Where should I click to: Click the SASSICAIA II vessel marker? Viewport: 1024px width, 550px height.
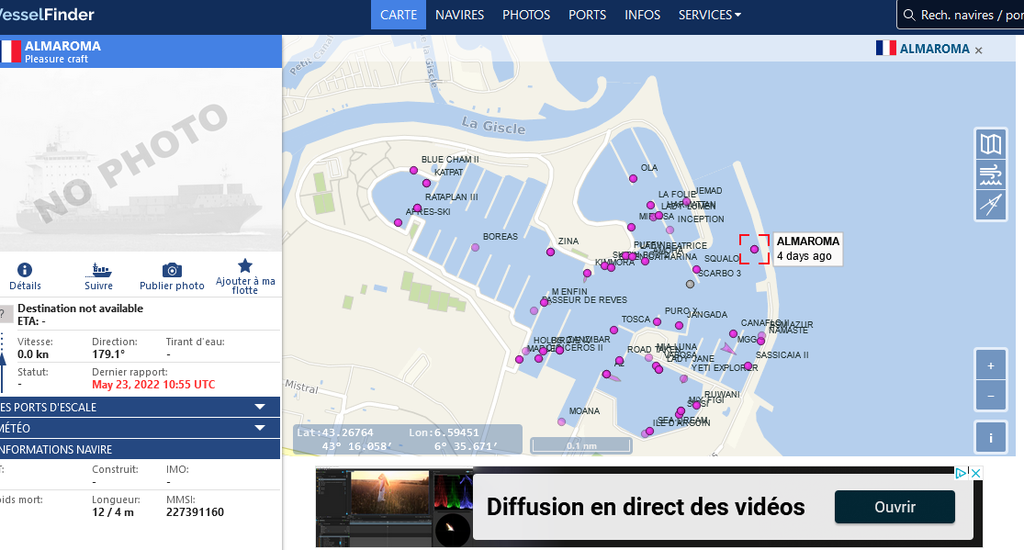click(748, 366)
